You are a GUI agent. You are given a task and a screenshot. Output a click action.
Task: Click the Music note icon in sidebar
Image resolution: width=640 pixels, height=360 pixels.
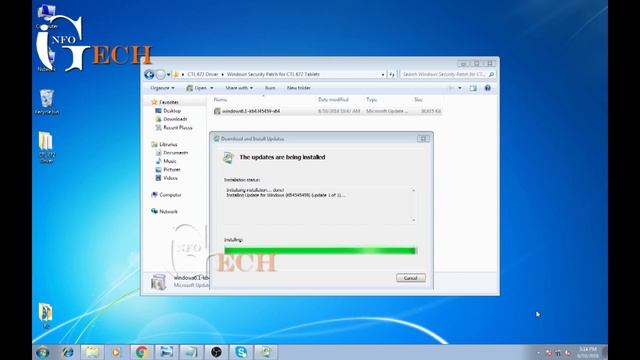(x=158, y=161)
